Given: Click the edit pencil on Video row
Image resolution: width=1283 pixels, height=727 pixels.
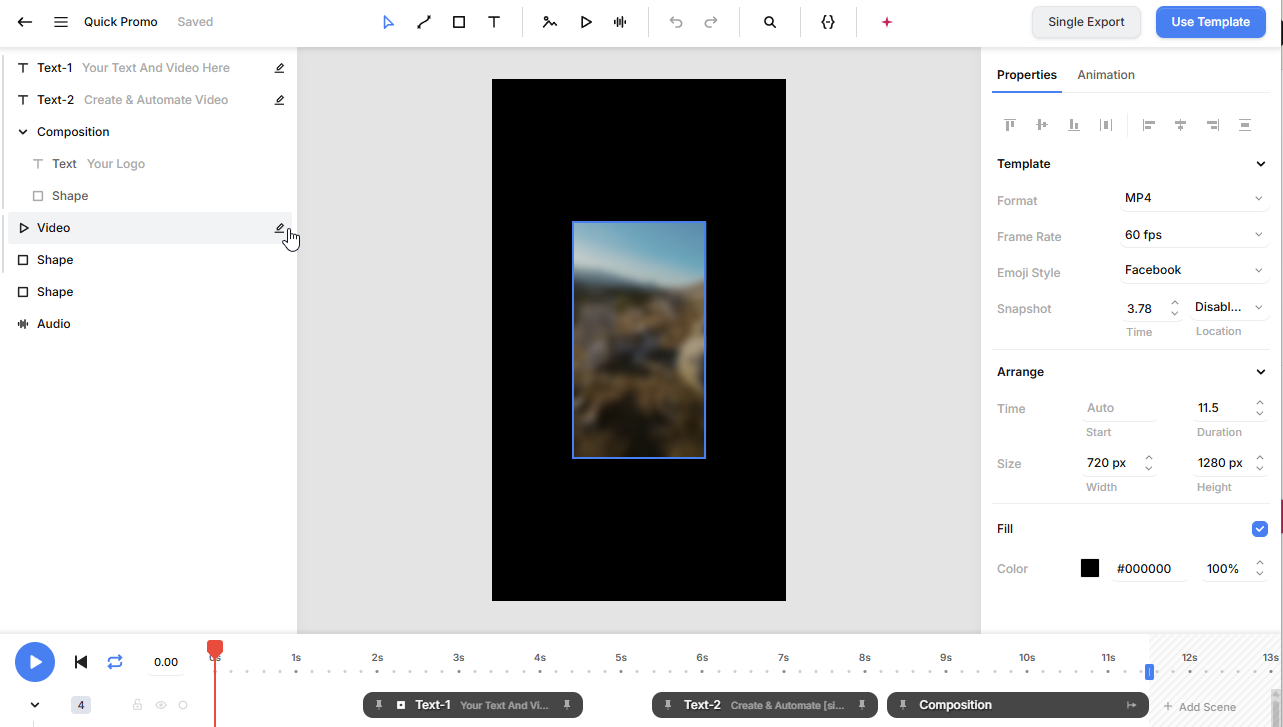Looking at the screenshot, I should tap(280, 228).
